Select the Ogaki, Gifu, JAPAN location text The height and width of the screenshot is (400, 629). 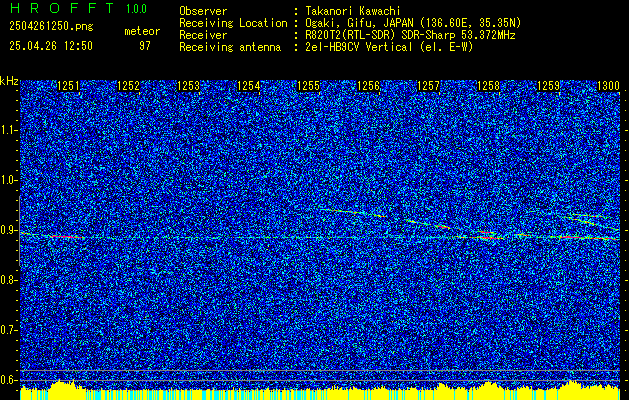click(412, 23)
